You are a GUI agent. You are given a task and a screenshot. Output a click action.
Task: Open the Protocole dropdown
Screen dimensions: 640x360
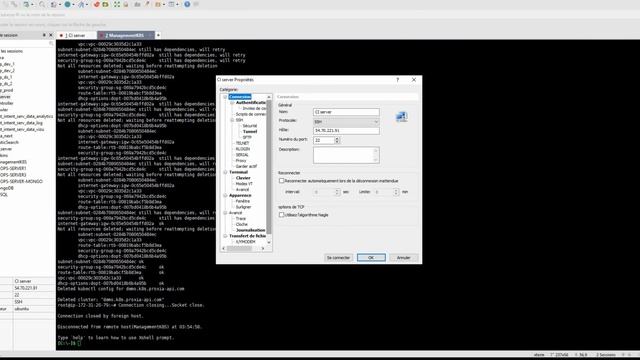[x=346, y=122]
